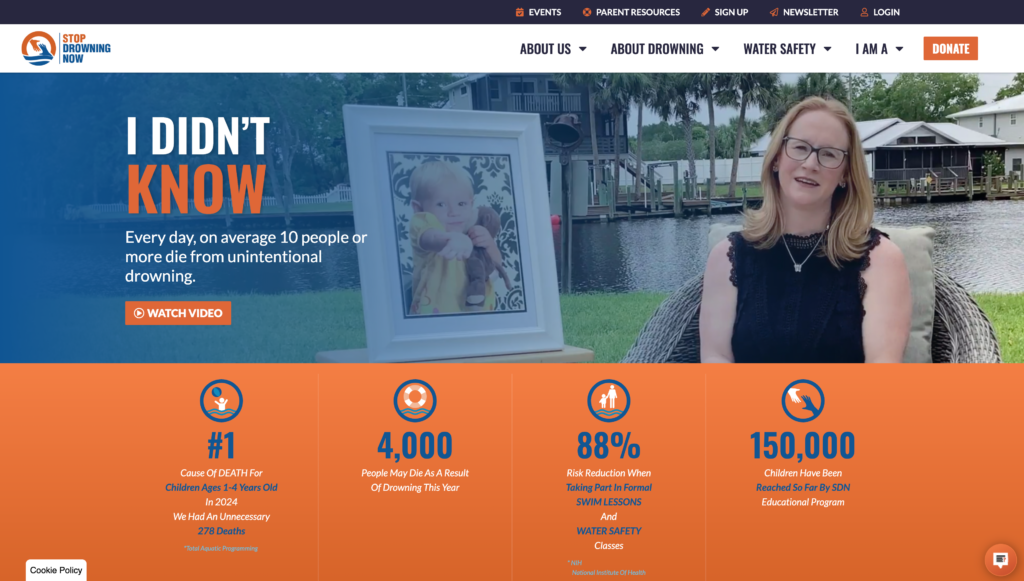Click the reaching hand icon above 150,000
Screen dimensions: 1024x581
802,401
